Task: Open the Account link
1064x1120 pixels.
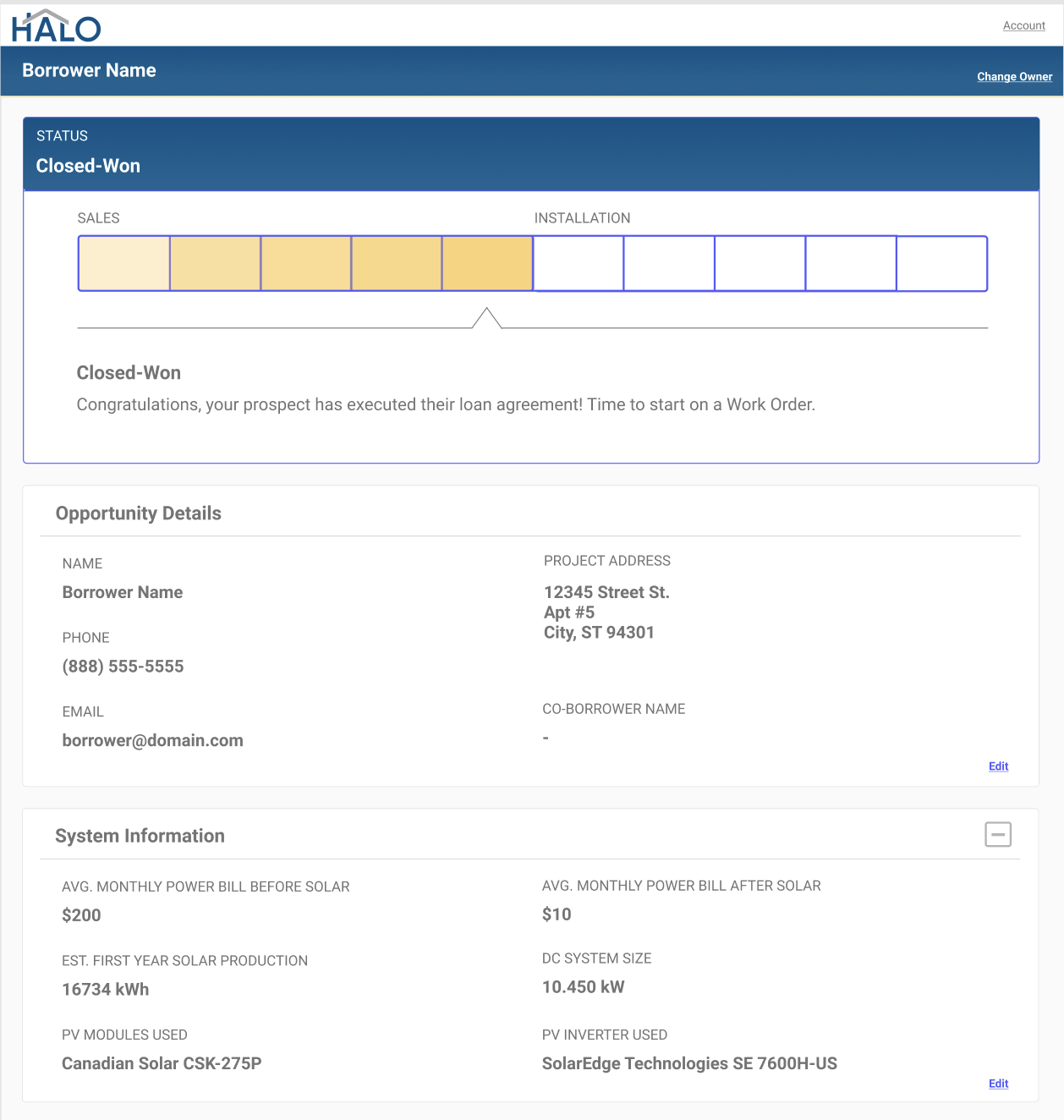Action: [1023, 25]
